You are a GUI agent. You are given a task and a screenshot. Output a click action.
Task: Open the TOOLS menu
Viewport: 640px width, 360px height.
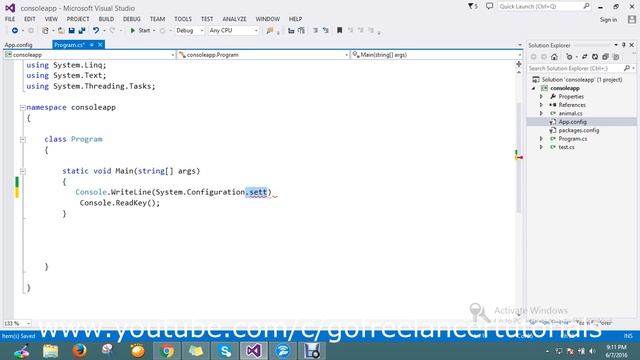coord(183,19)
